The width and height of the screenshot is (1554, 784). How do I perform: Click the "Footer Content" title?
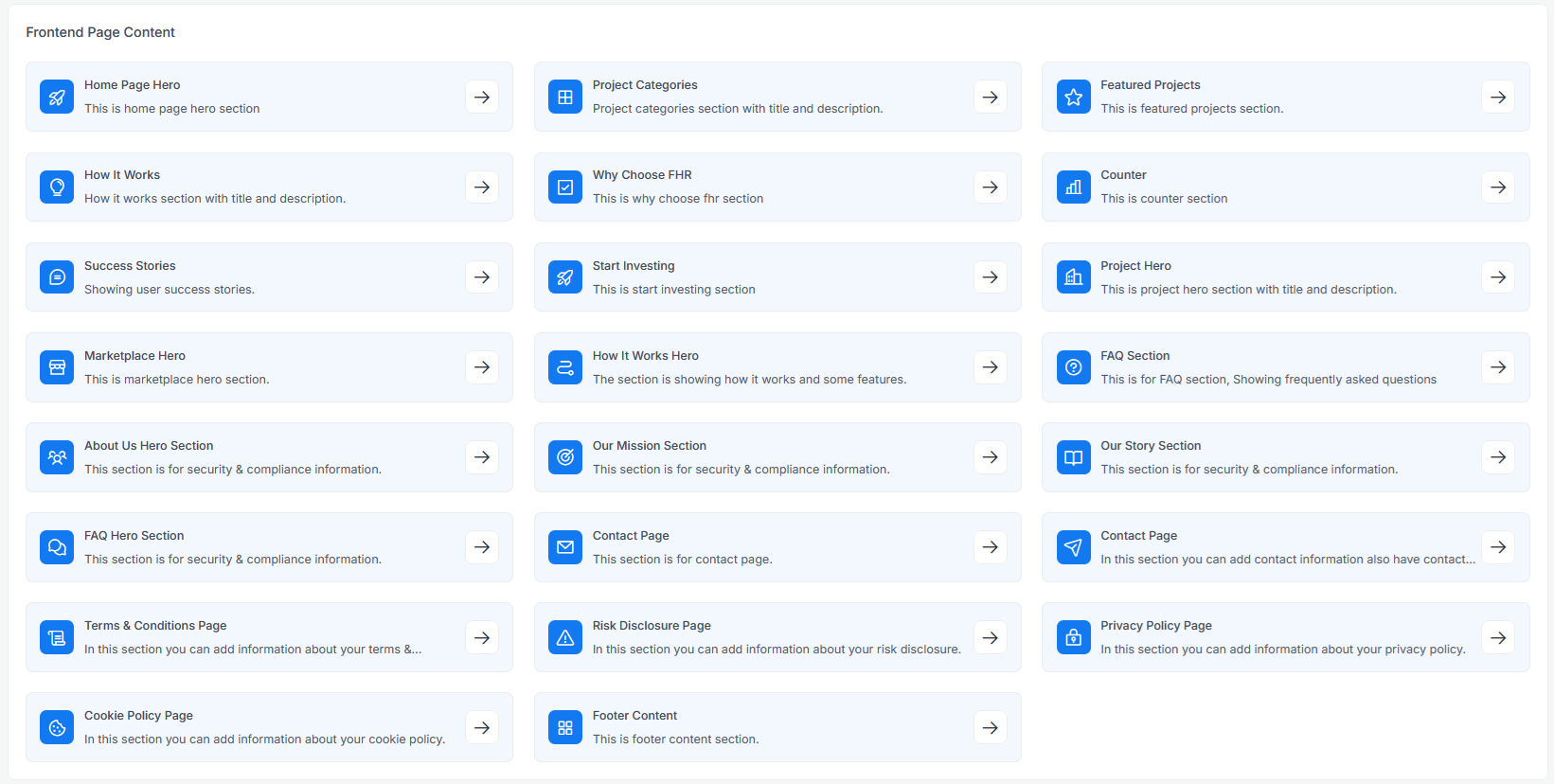(634, 716)
